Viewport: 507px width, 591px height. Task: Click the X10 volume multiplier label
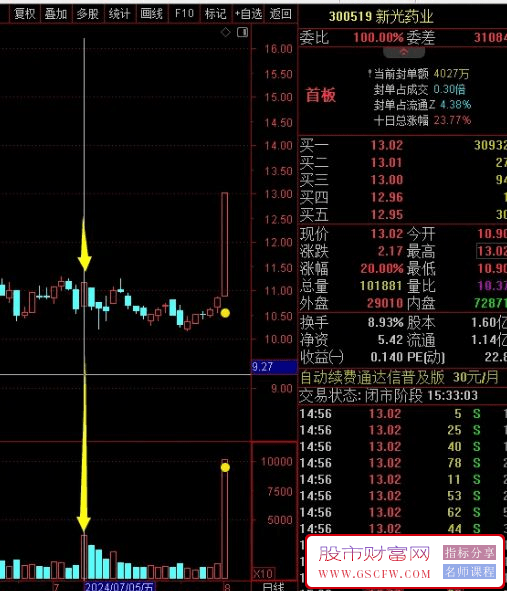click(263, 574)
